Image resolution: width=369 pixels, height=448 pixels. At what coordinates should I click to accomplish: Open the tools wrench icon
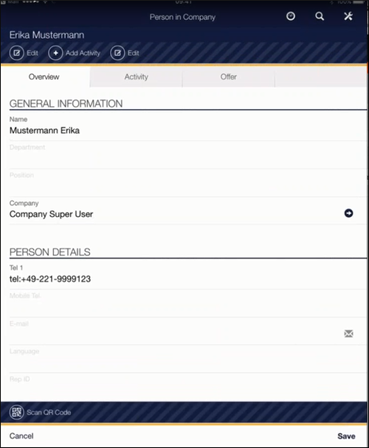tap(348, 16)
